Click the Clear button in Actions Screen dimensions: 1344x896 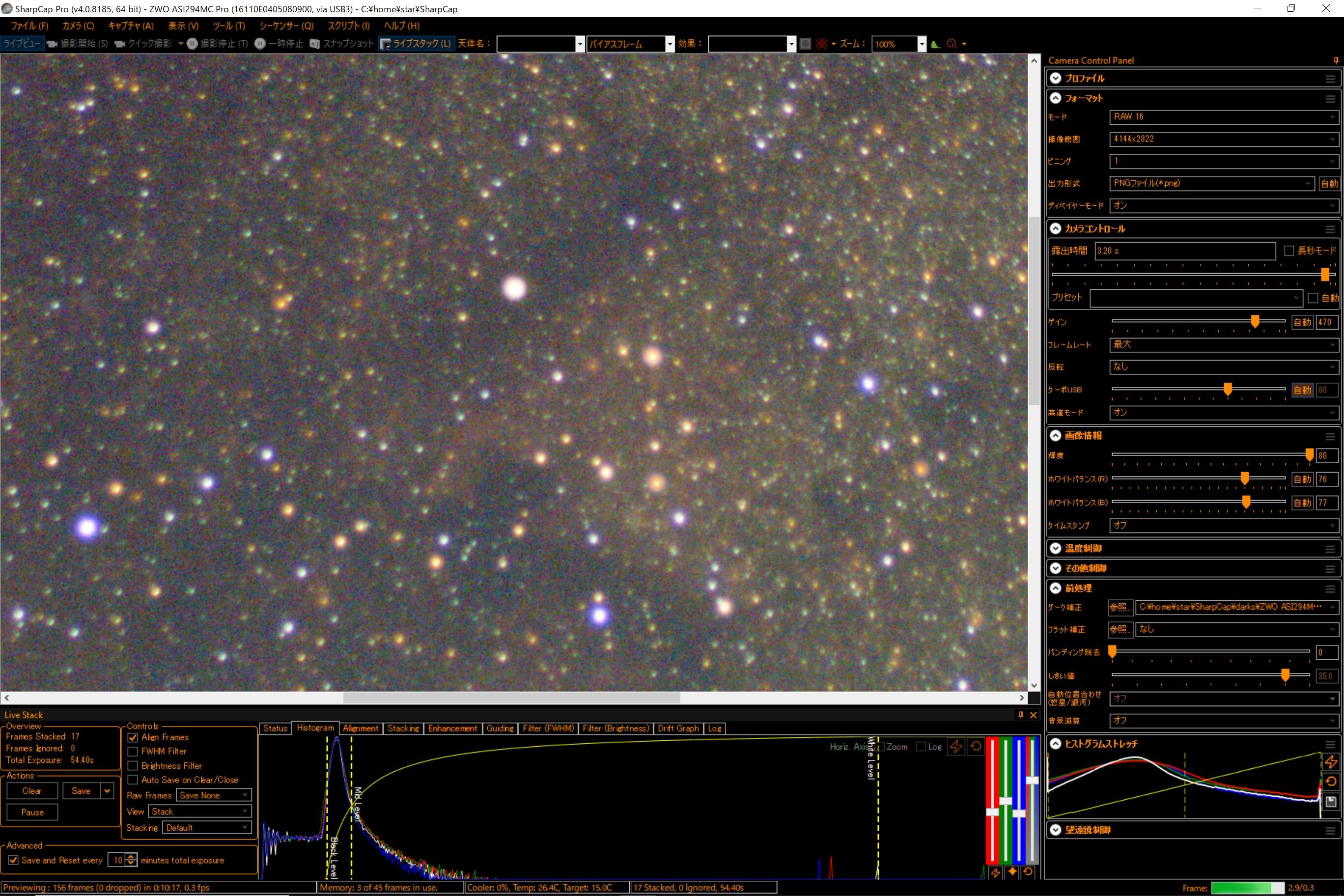click(x=32, y=791)
